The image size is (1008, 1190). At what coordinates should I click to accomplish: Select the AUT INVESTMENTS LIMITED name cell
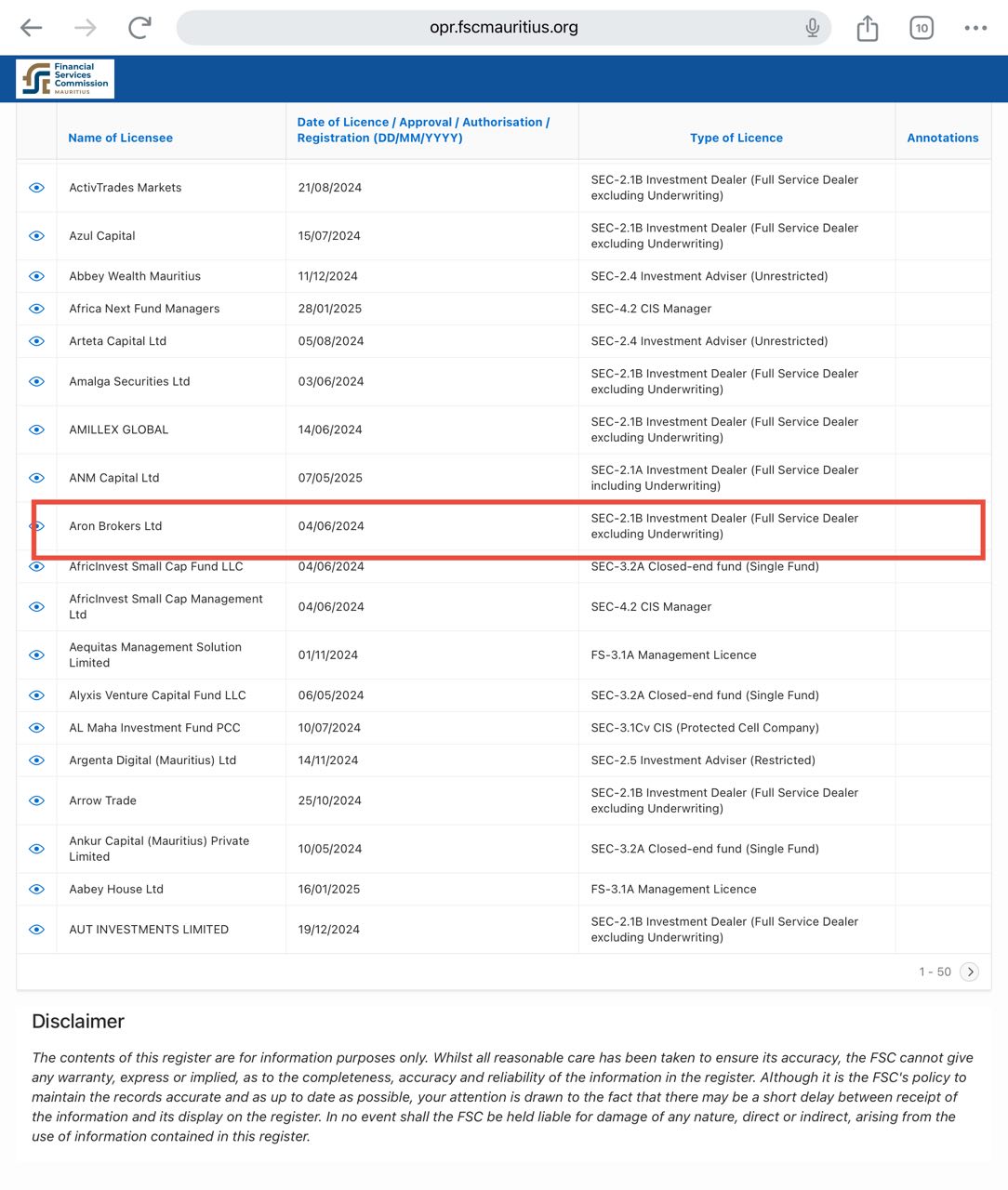tap(149, 930)
